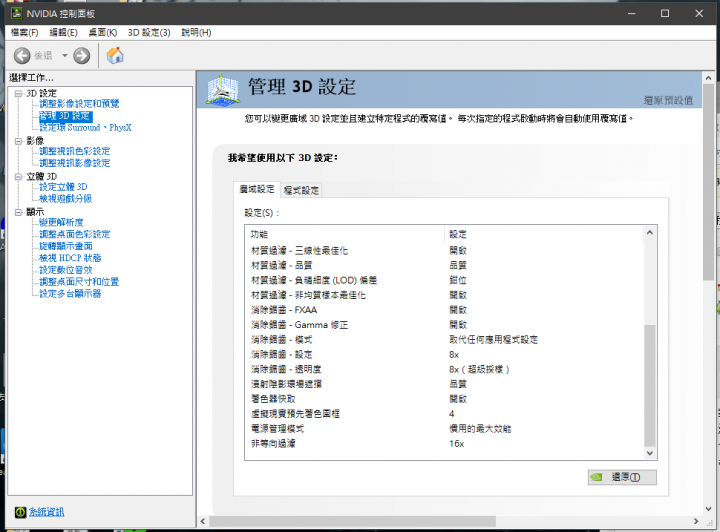Select 管理 3D 設定 in tree
The height and width of the screenshot is (532, 720).
click(x=66, y=116)
